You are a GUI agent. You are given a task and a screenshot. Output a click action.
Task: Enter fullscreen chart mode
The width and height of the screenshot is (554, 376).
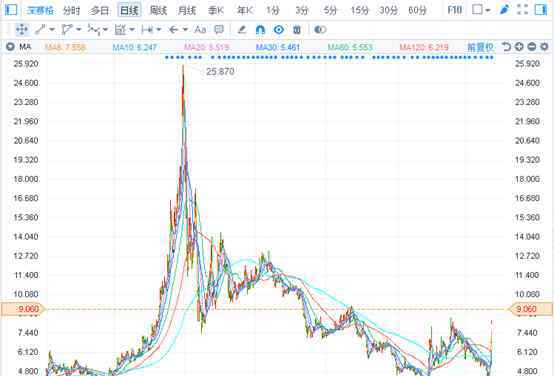pos(522,10)
